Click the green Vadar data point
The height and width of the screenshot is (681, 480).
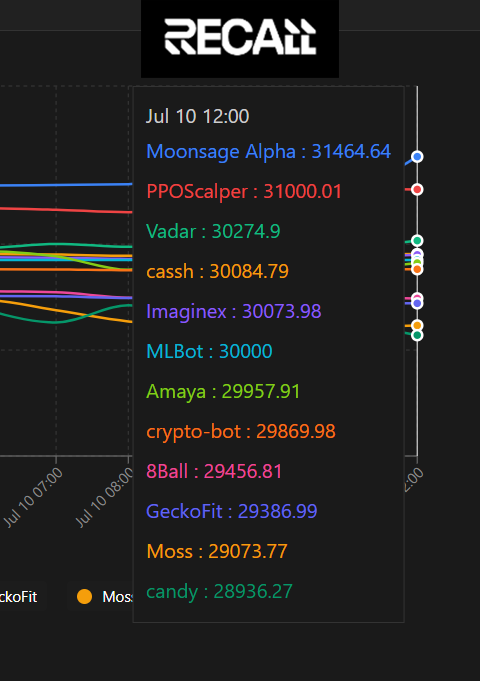(417, 241)
